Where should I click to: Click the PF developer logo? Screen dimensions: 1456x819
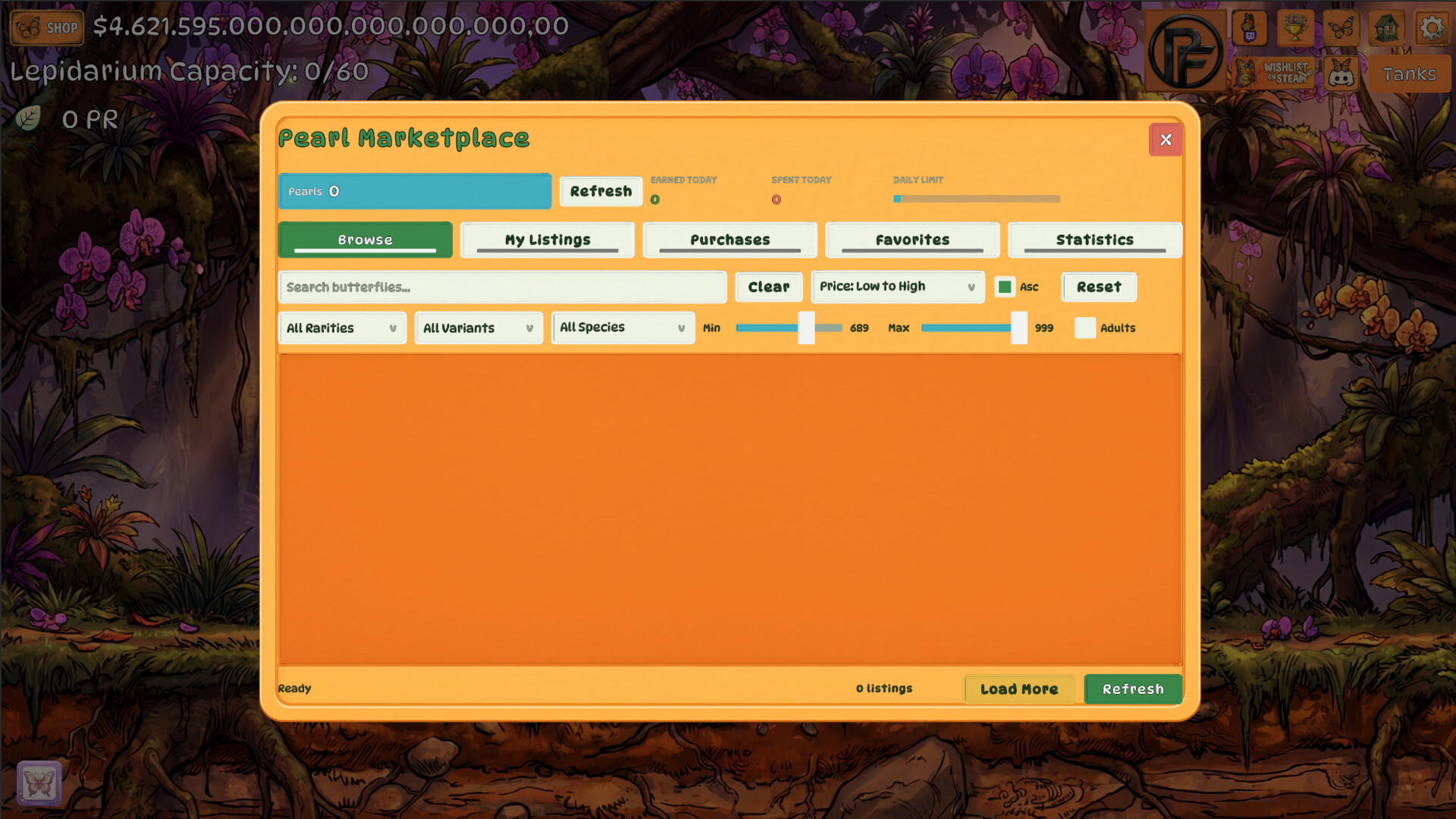point(1185,52)
